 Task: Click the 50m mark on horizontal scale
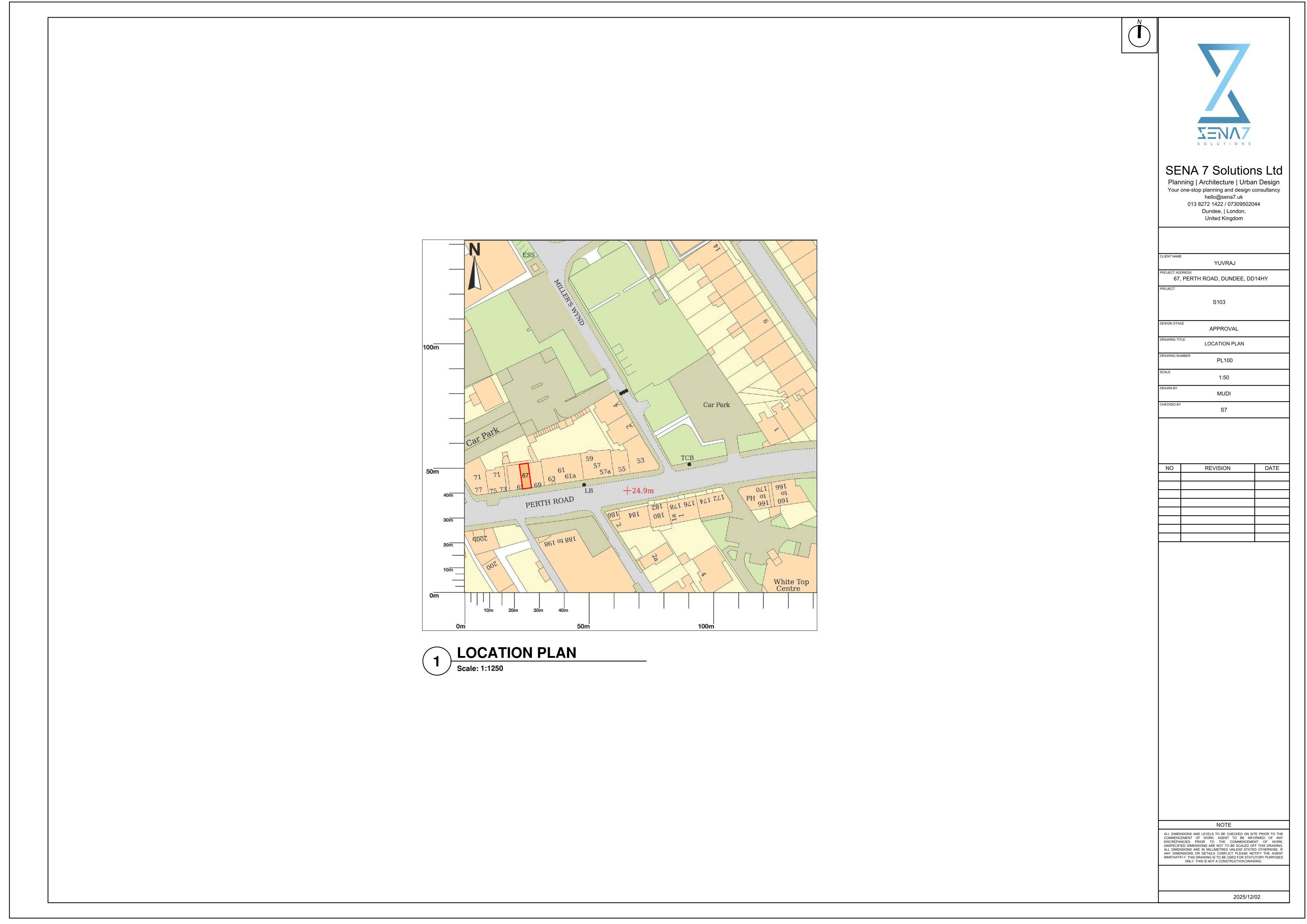click(x=584, y=626)
